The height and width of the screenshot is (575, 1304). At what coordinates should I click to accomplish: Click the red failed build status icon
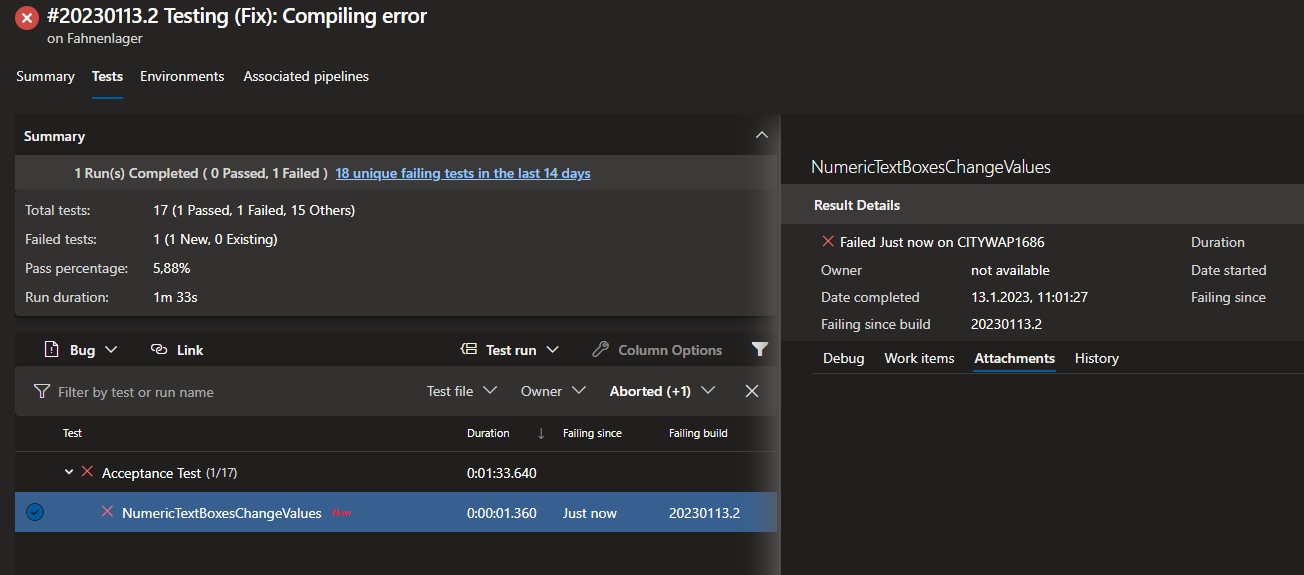(x=27, y=18)
